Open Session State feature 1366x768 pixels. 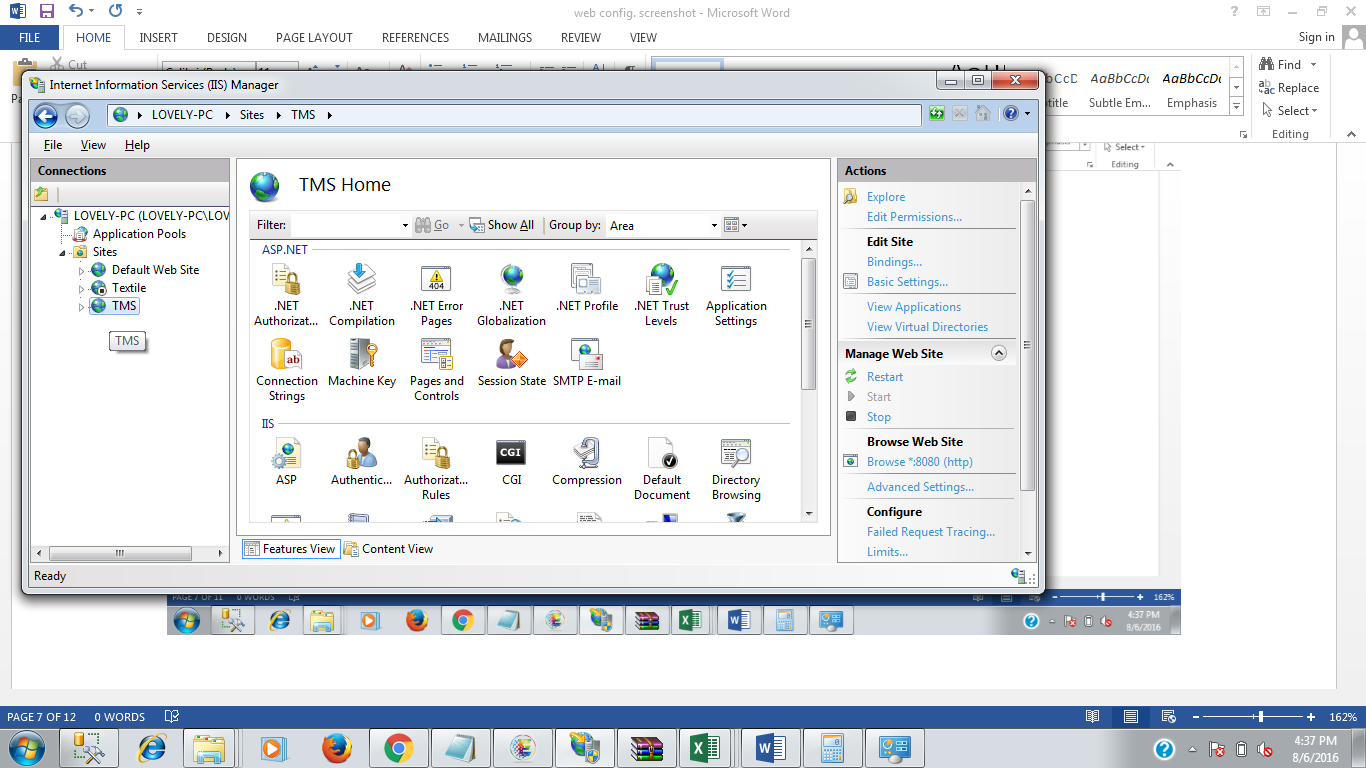[x=511, y=363]
